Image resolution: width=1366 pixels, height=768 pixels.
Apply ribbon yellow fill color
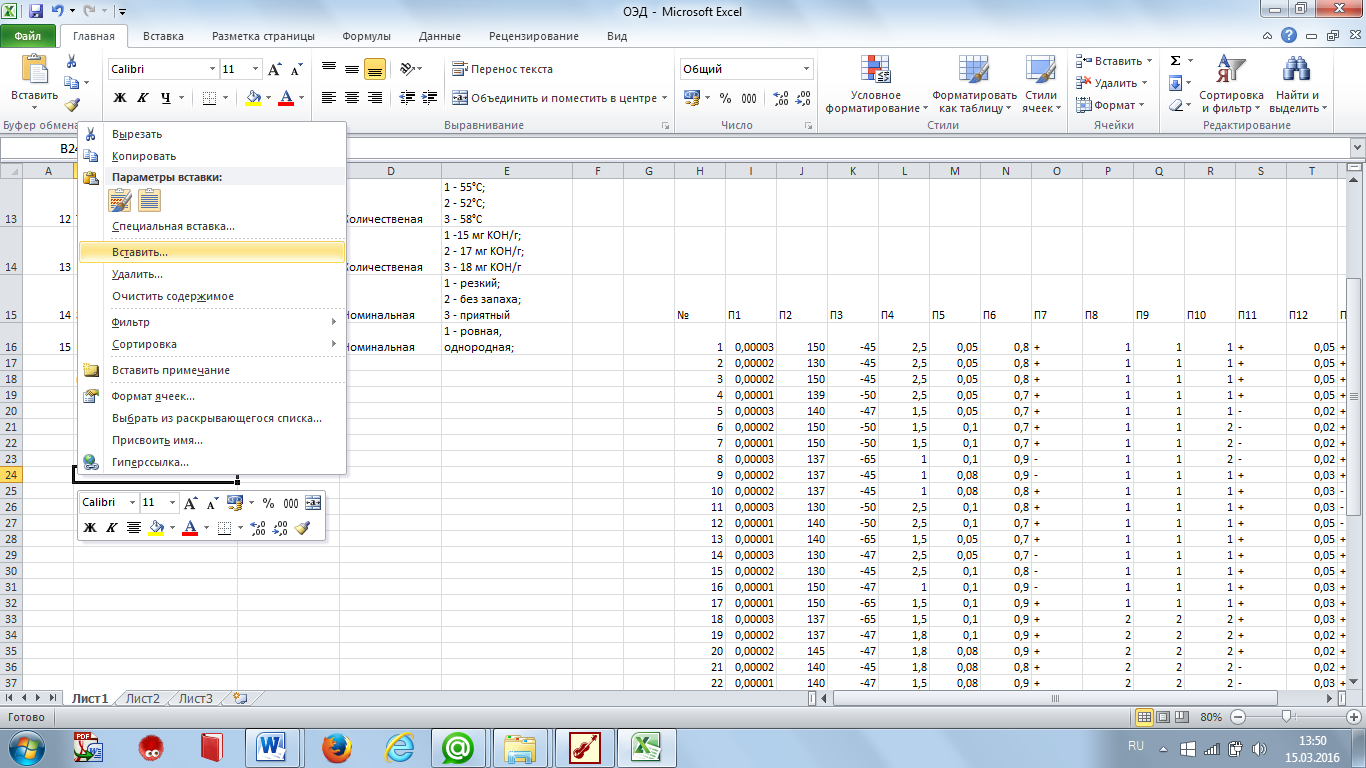(x=254, y=98)
